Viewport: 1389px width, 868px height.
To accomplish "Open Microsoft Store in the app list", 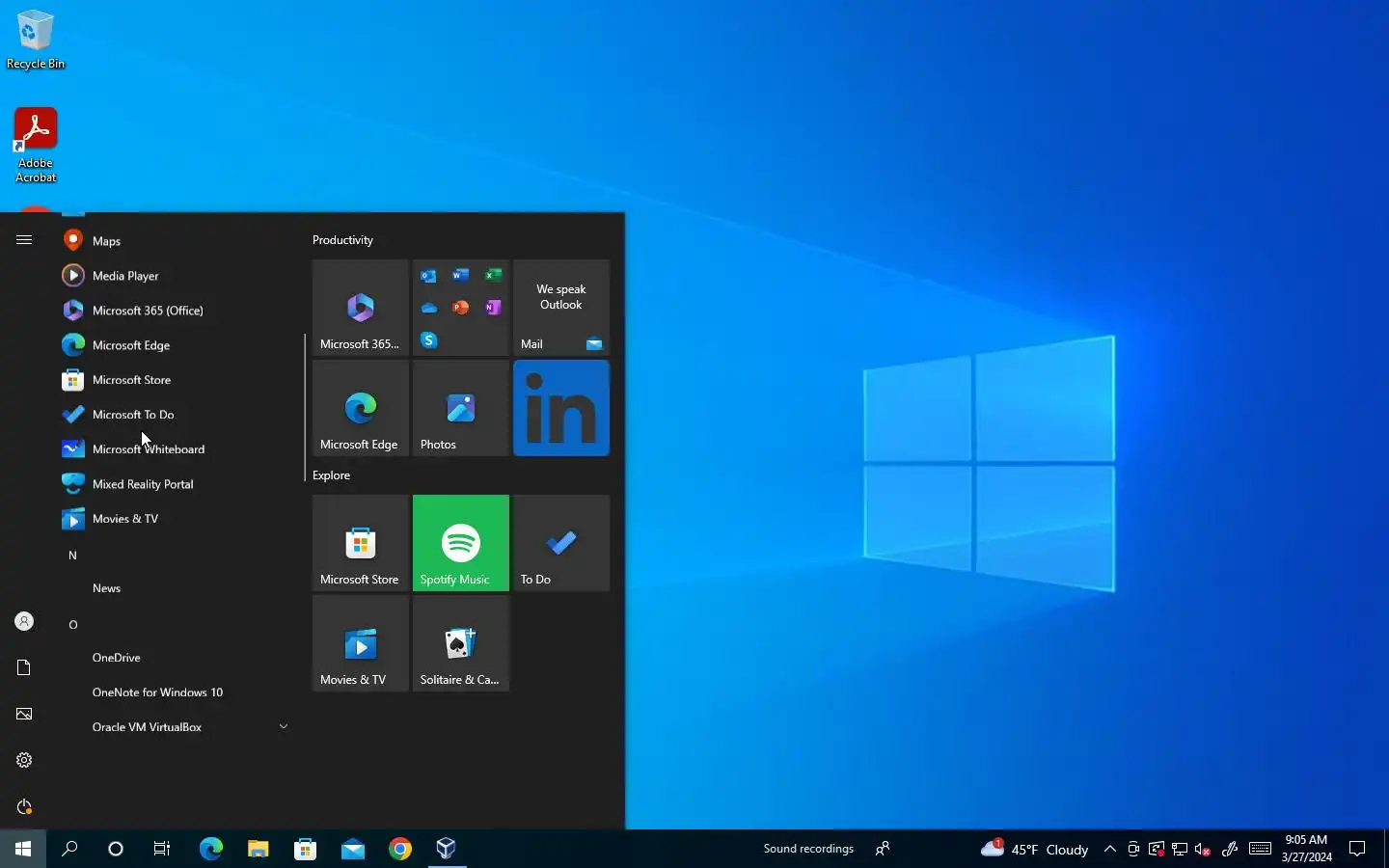I will [174, 380].
